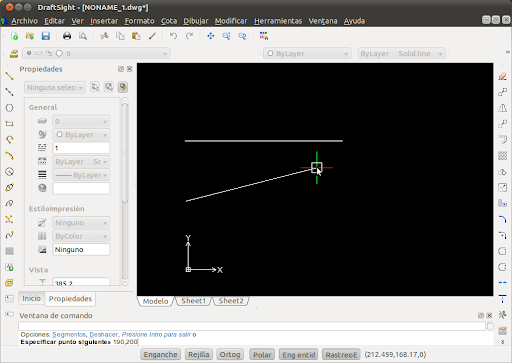Switch to the Sheet1 tab
The image size is (512, 363).
pos(193,301)
